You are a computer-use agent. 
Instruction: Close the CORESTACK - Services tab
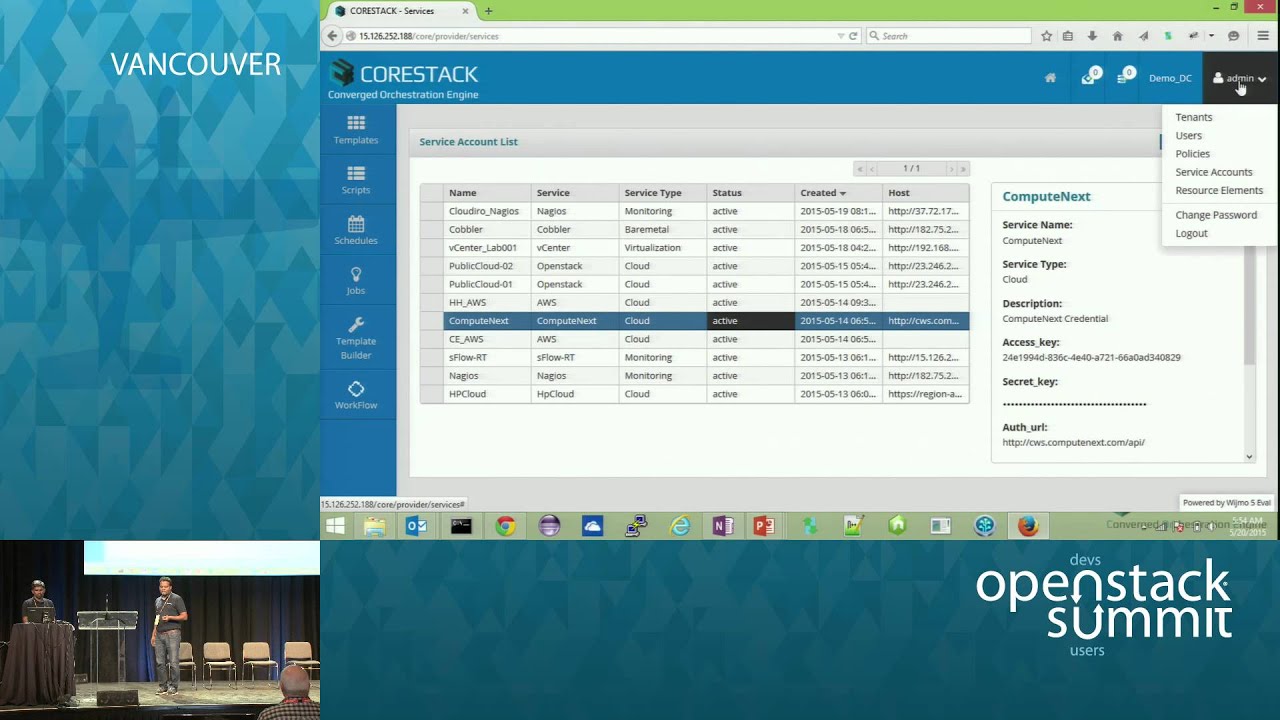click(x=465, y=11)
